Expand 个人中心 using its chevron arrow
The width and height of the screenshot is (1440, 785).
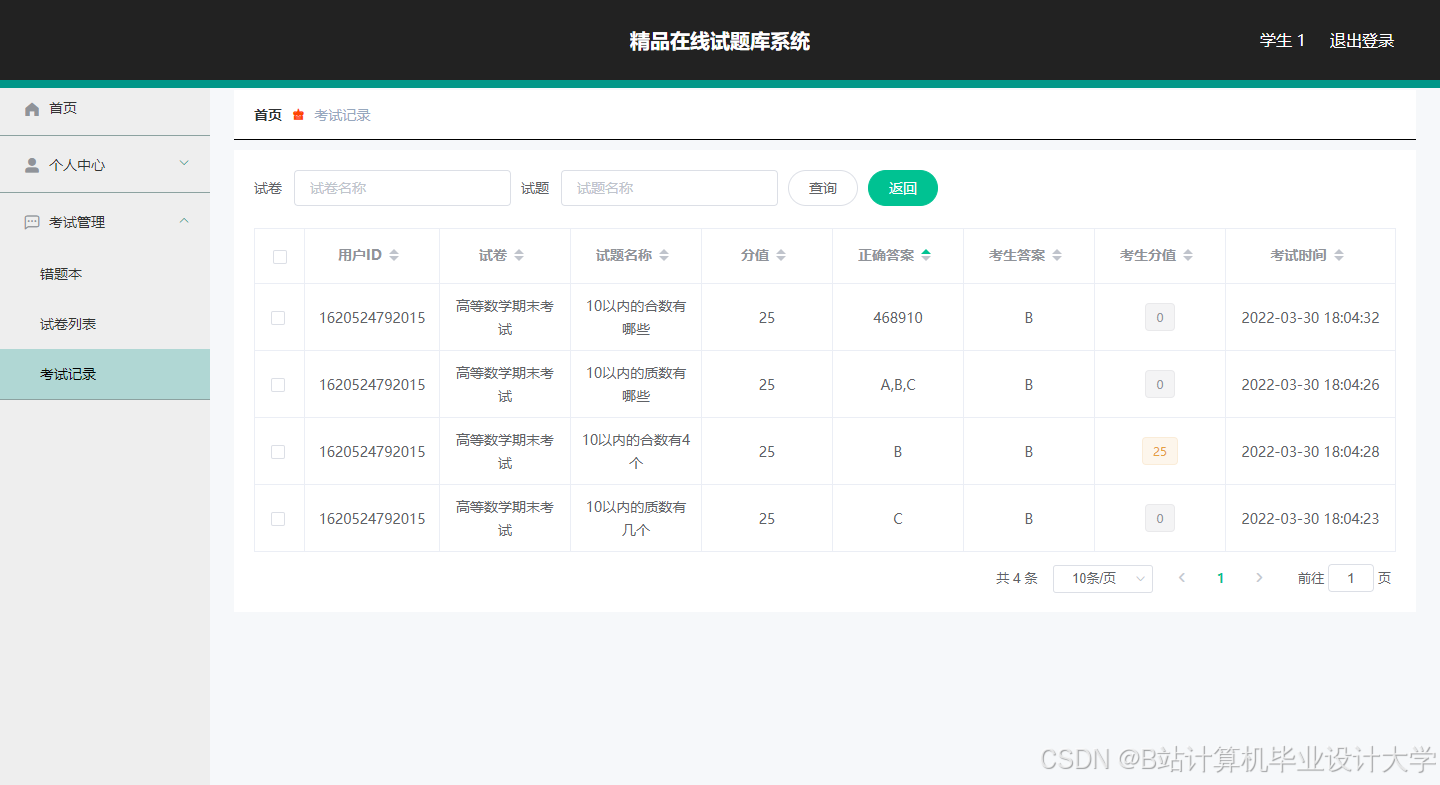[184, 164]
